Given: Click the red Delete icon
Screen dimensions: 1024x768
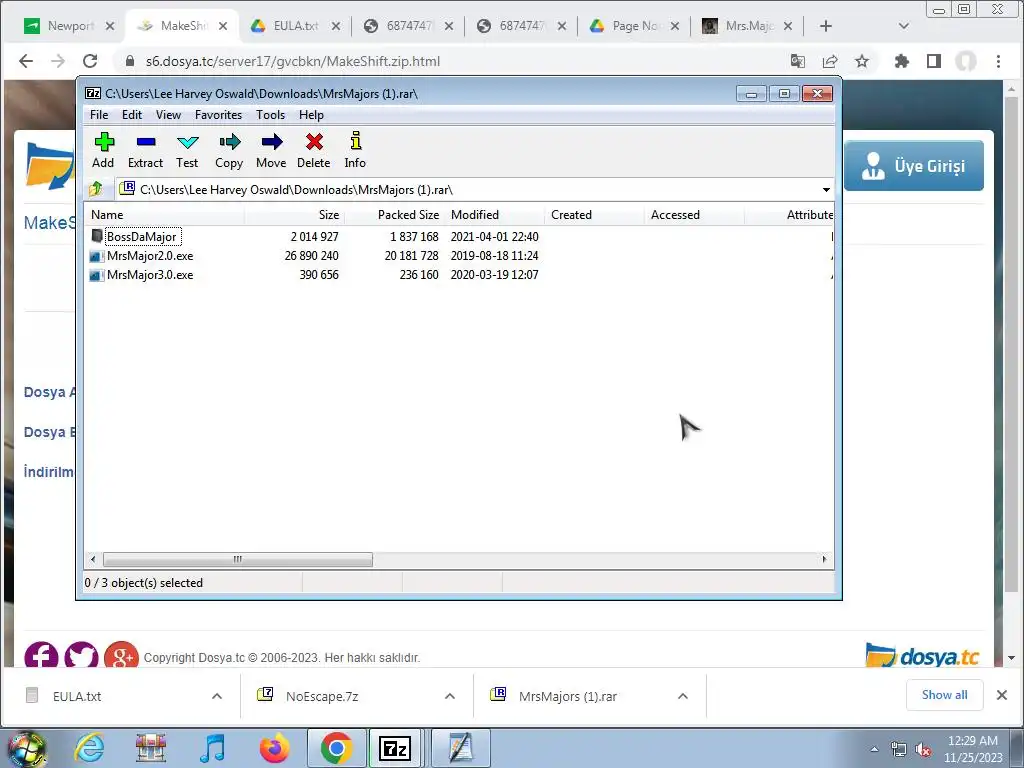Looking at the screenshot, I should coord(313,151).
